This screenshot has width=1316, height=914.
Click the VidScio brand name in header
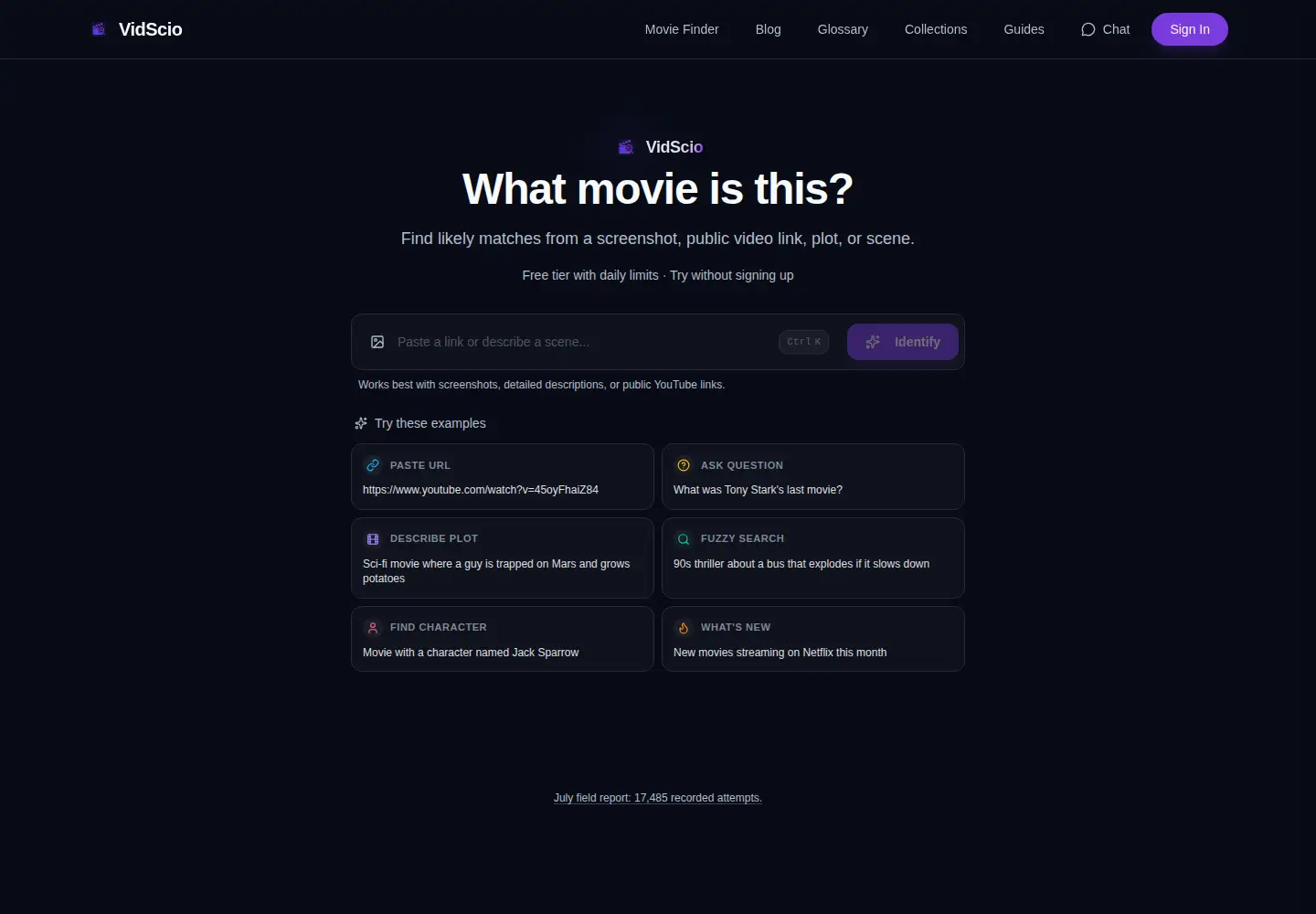click(x=151, y=29)
